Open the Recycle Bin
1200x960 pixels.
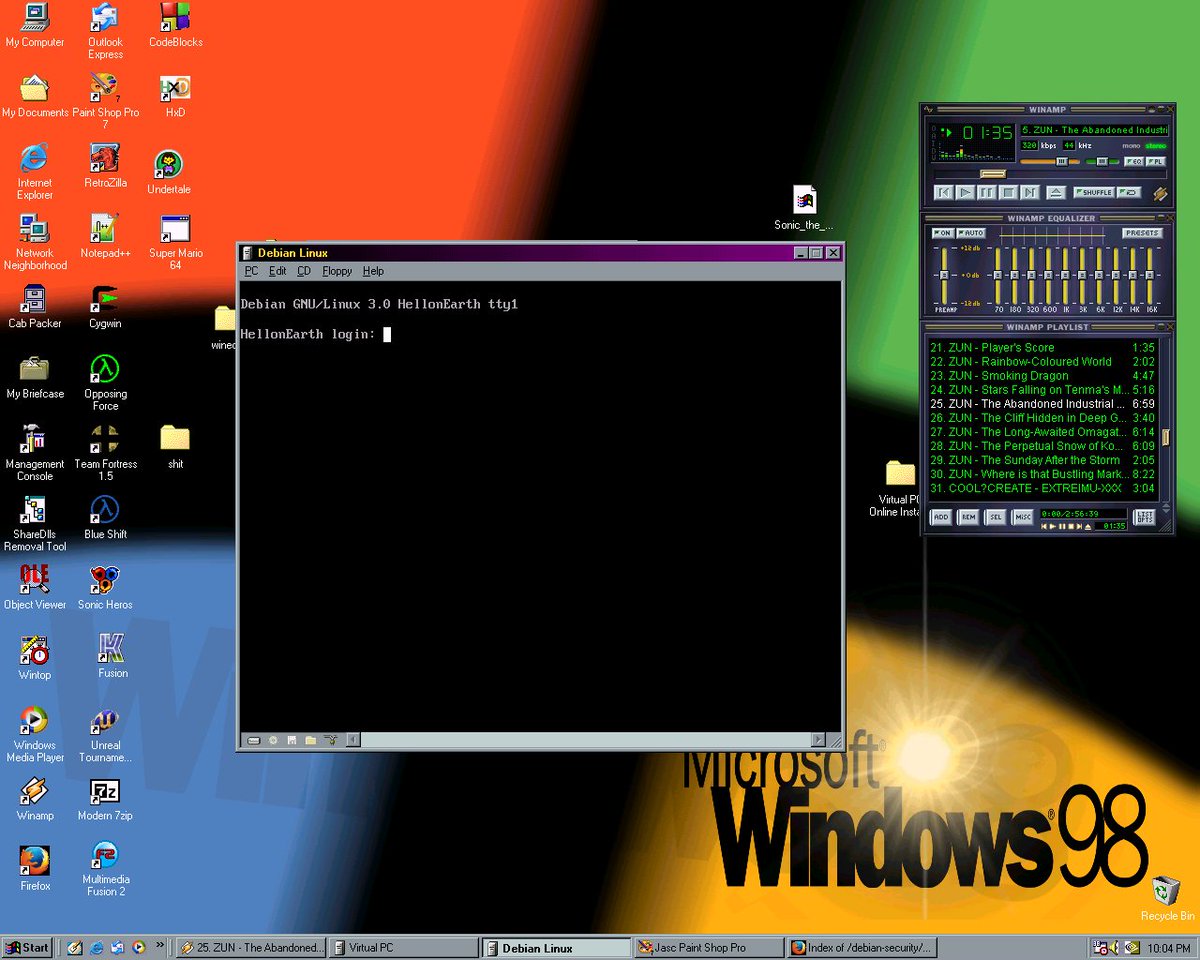pos(1166,898)
